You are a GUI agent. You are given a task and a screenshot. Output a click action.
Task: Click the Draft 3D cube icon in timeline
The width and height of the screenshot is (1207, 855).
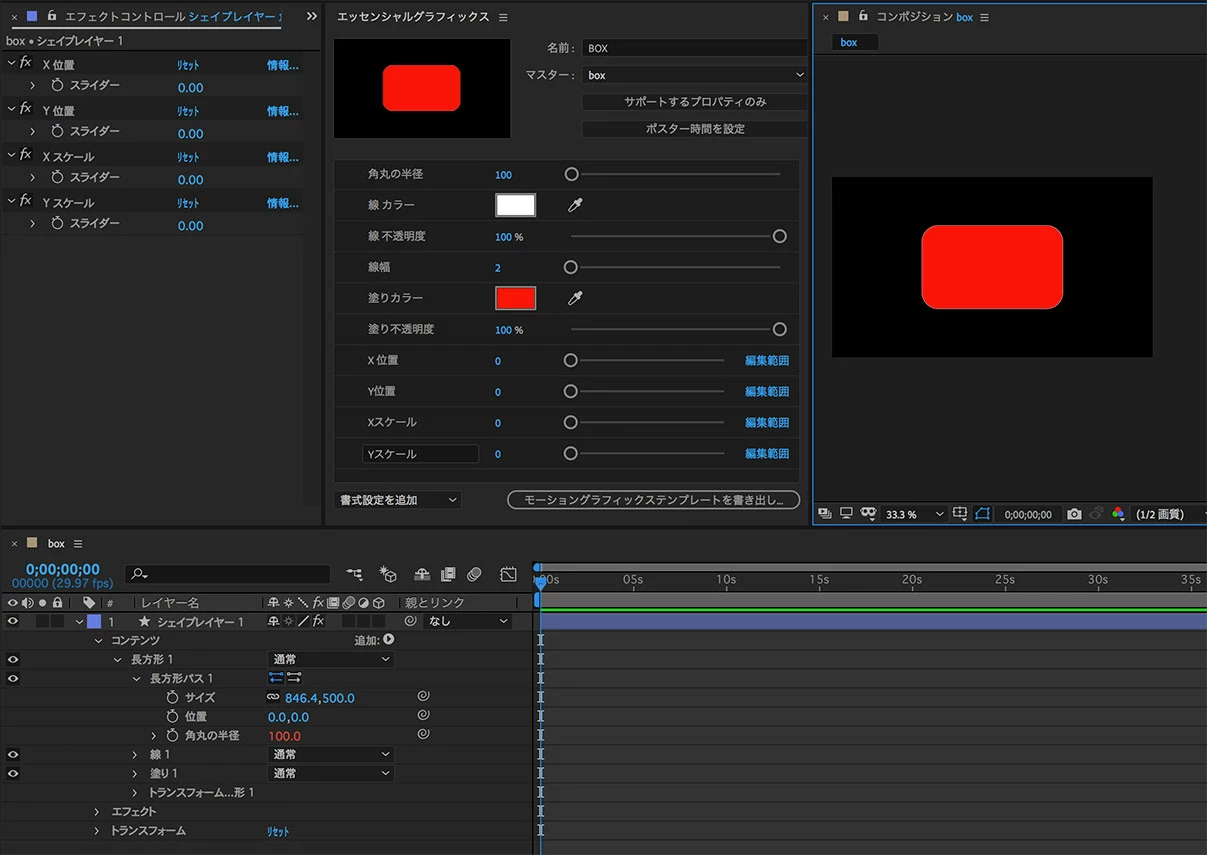tap(388, 574)
